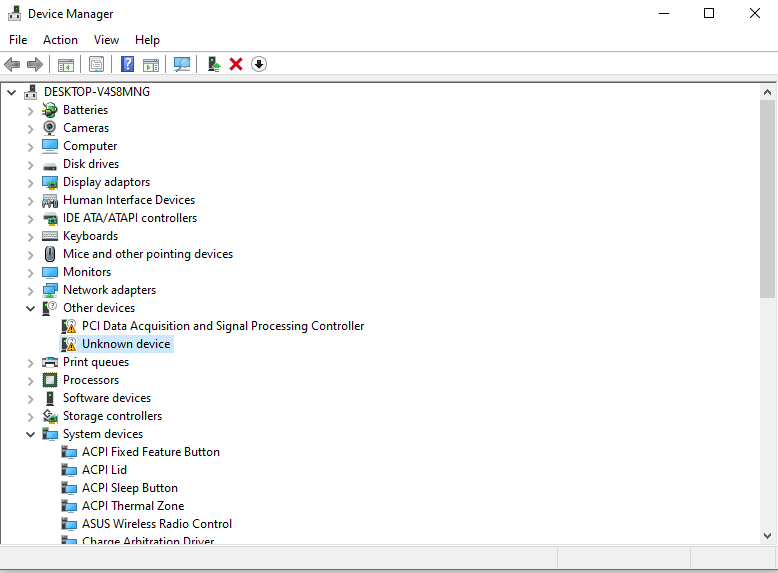Select ACPI Fixed Feature Button
The width and height of the screenshot is (778, 573).
click(151, 452)
